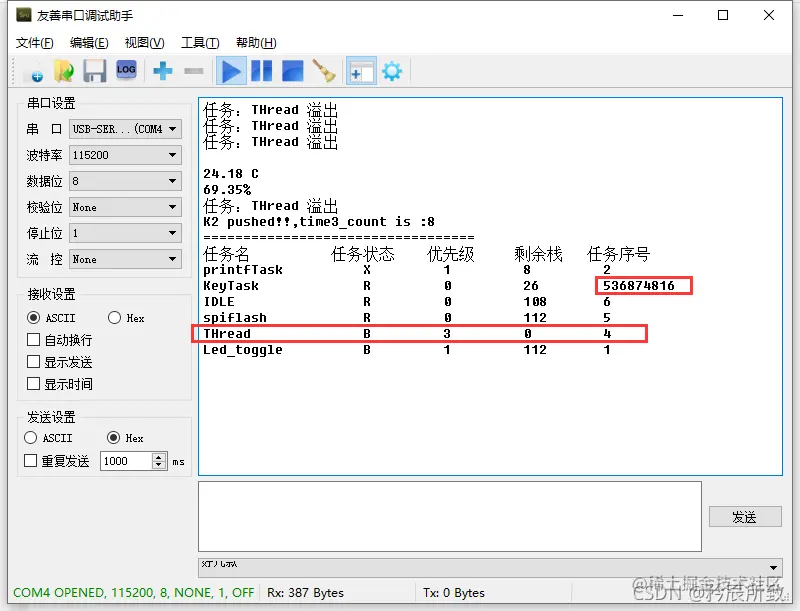The image size is (800, 611).
Task: Enable 显示时间 checkbox
Action: pos(33,384)
